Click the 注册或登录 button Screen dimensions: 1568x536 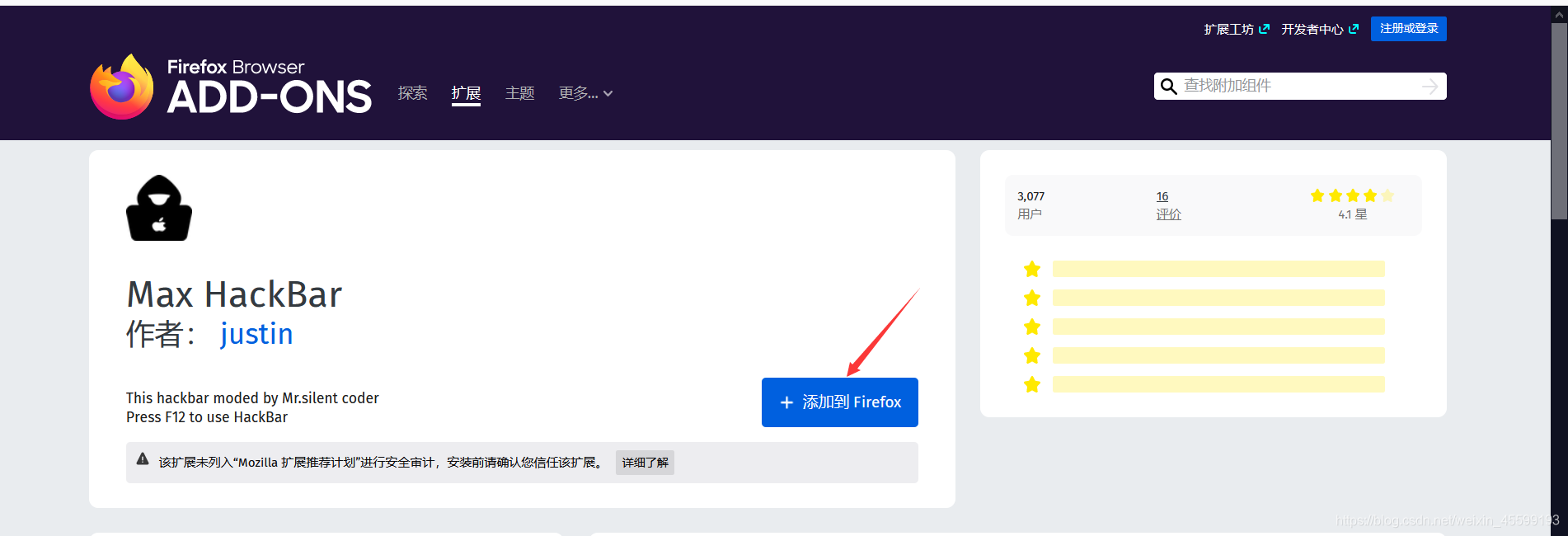pos(1409,29)
